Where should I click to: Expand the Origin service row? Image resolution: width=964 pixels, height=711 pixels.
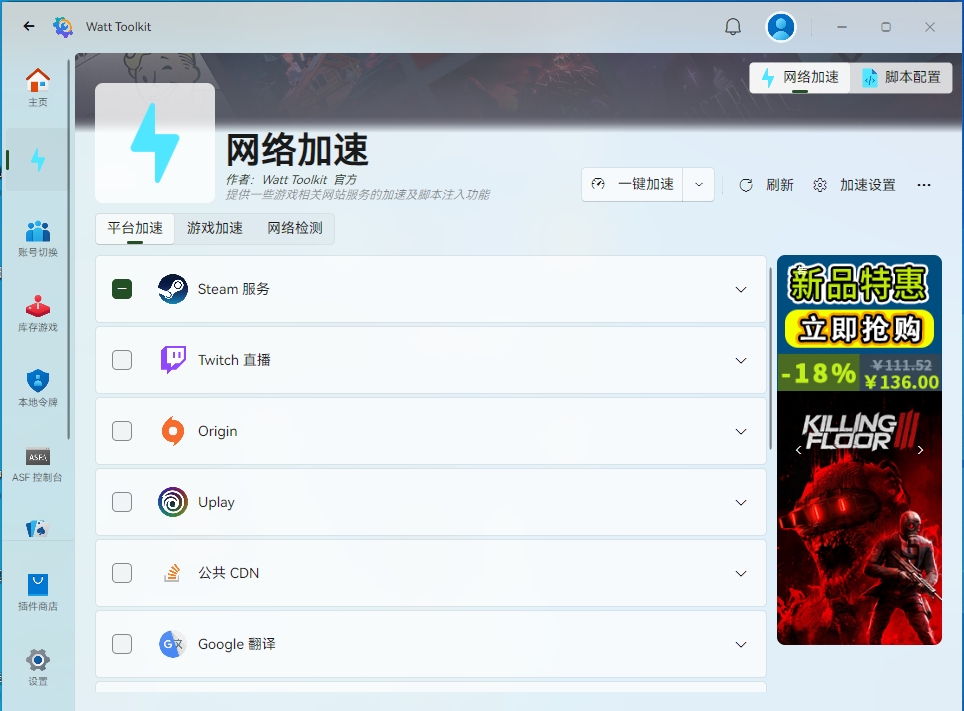[741, 431]
